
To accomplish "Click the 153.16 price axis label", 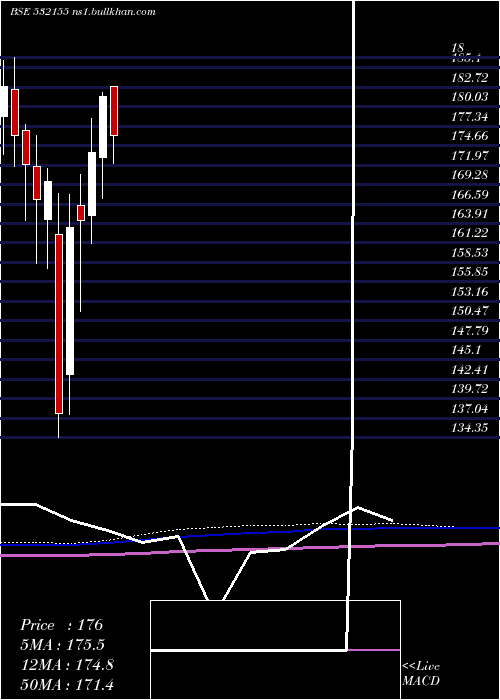I will click(x=469, y=292).
